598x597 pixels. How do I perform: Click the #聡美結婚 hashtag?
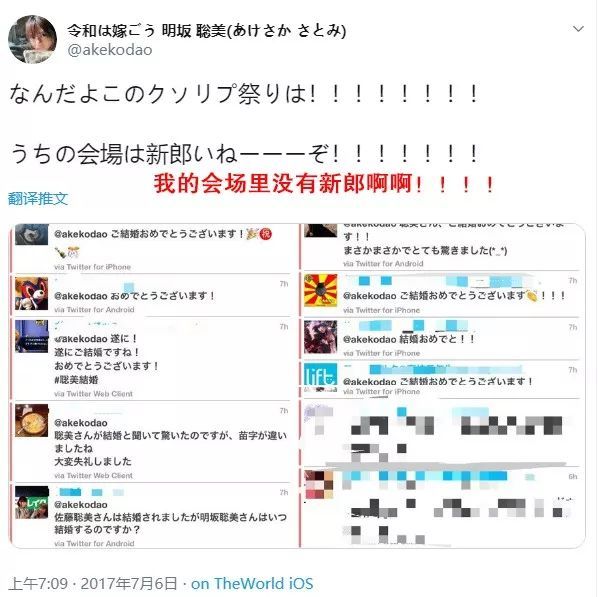point(76,380)
